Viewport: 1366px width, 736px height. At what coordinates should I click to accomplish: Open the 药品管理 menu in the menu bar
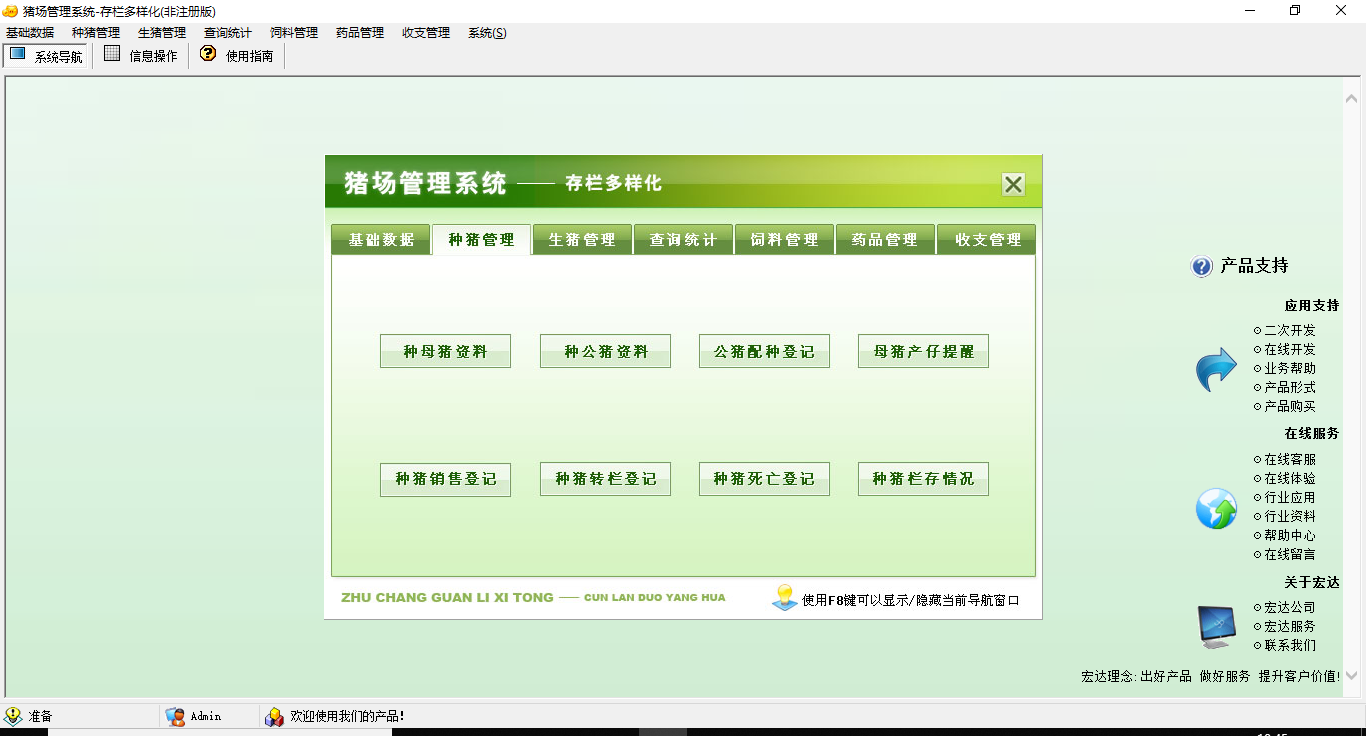[360, 33]
